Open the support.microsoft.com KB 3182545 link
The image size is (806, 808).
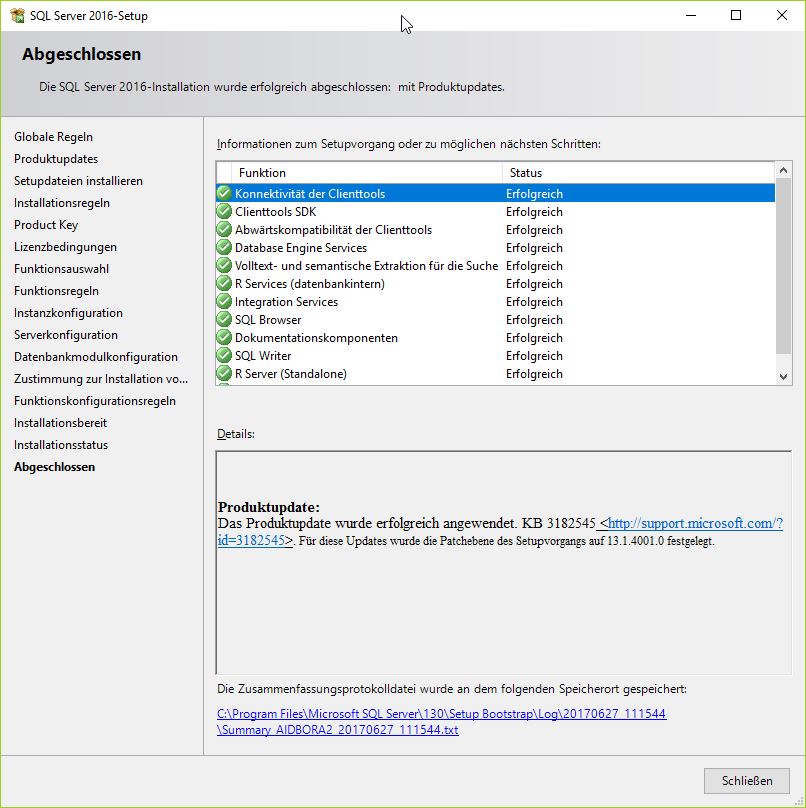tap(695, 524)
